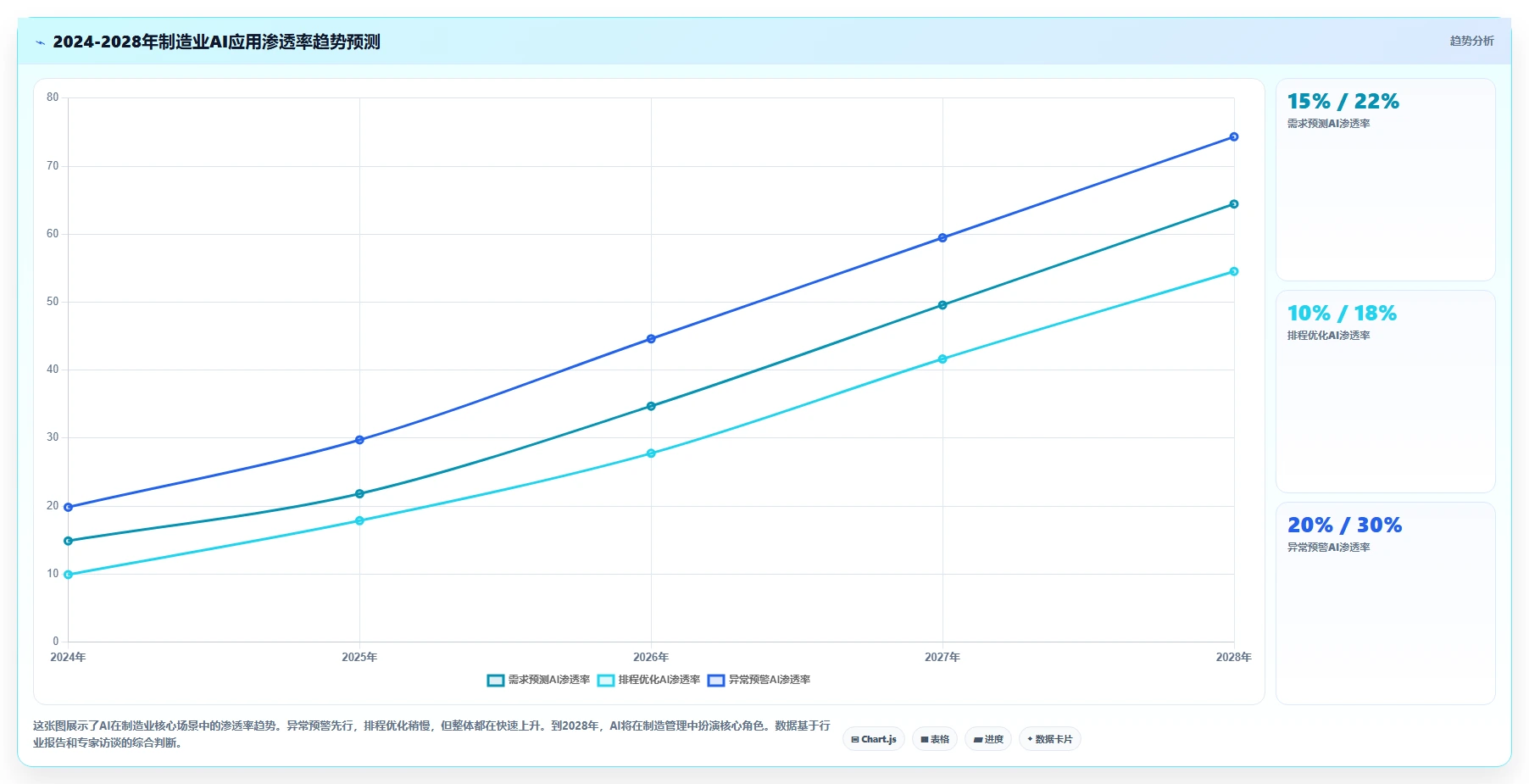
Task: Click the chart title 2024-2028年制造业AI应用渗透率趋势预测
Action: (x=216, y=42)
